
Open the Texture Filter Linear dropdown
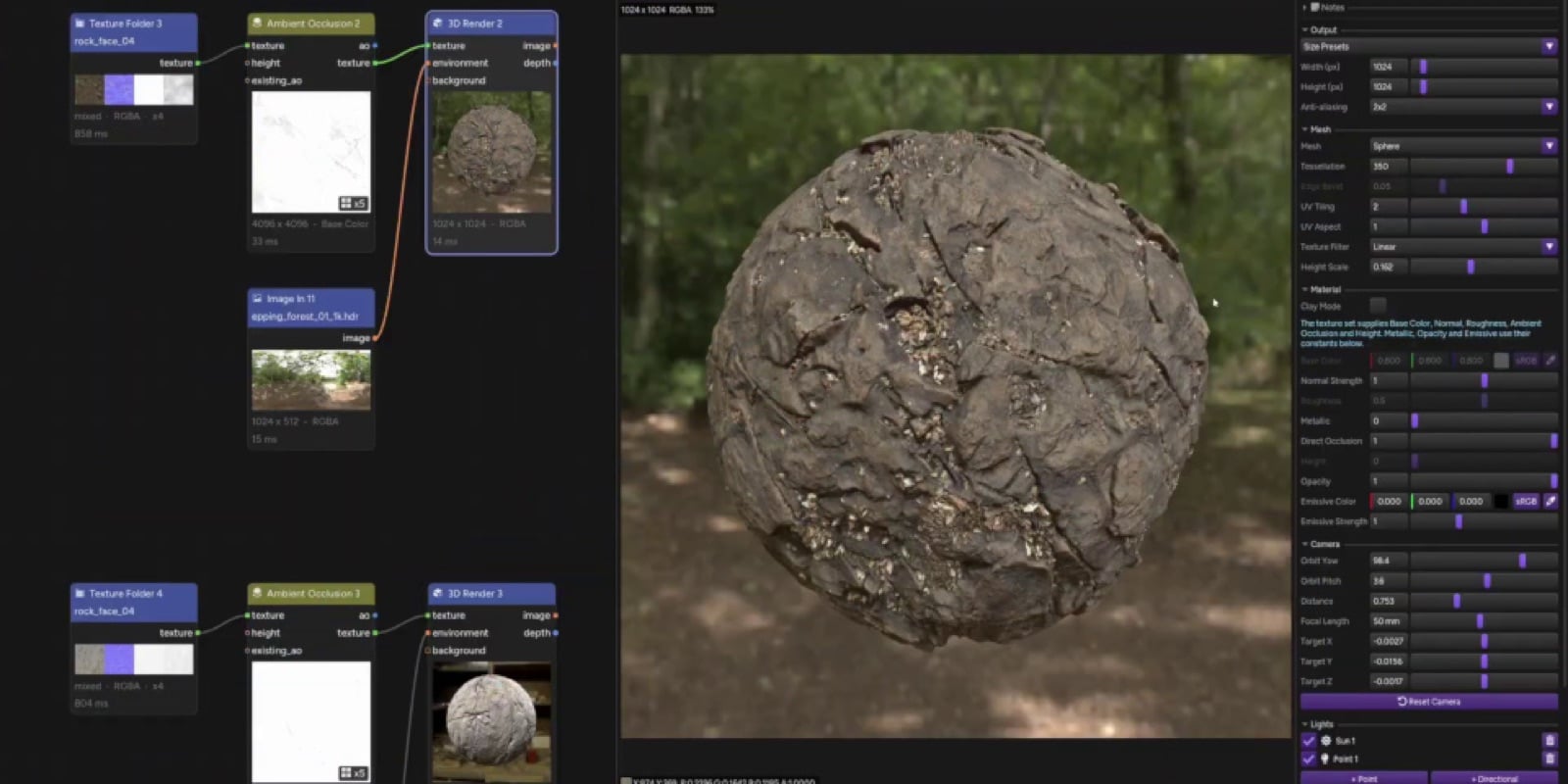[1464, 247]
